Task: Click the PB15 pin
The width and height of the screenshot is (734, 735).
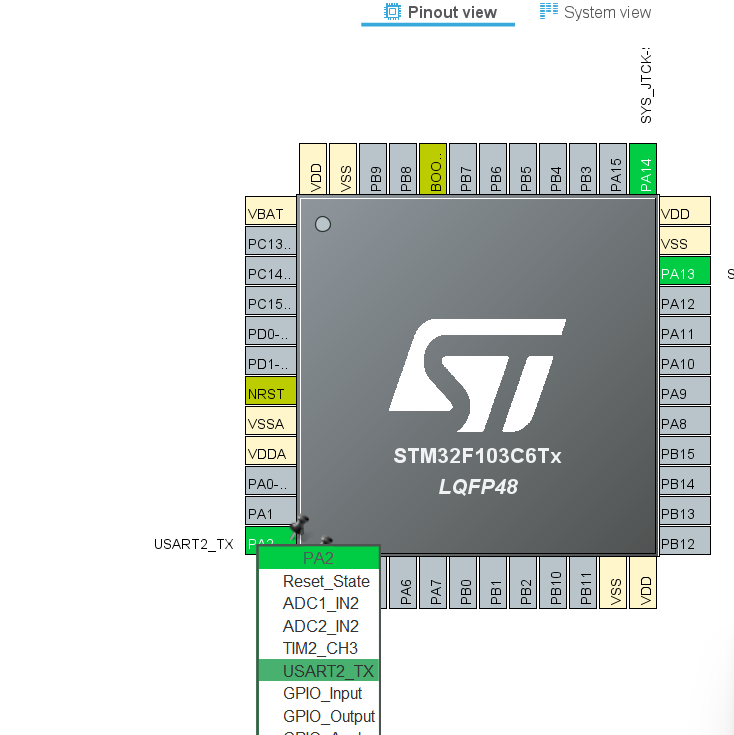Action: pos(685,450)
